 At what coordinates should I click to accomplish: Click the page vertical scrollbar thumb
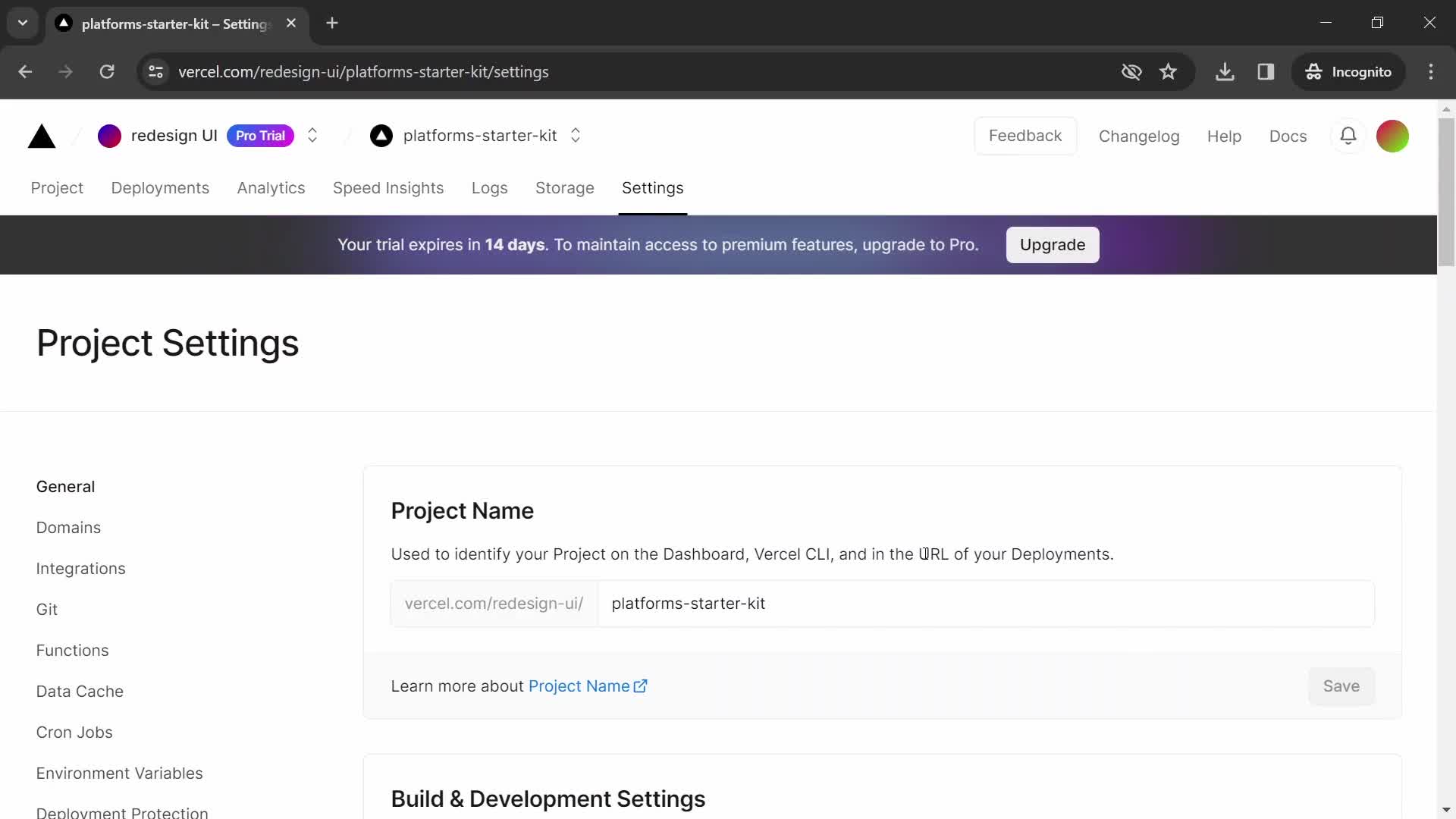tap(1446, 193)
